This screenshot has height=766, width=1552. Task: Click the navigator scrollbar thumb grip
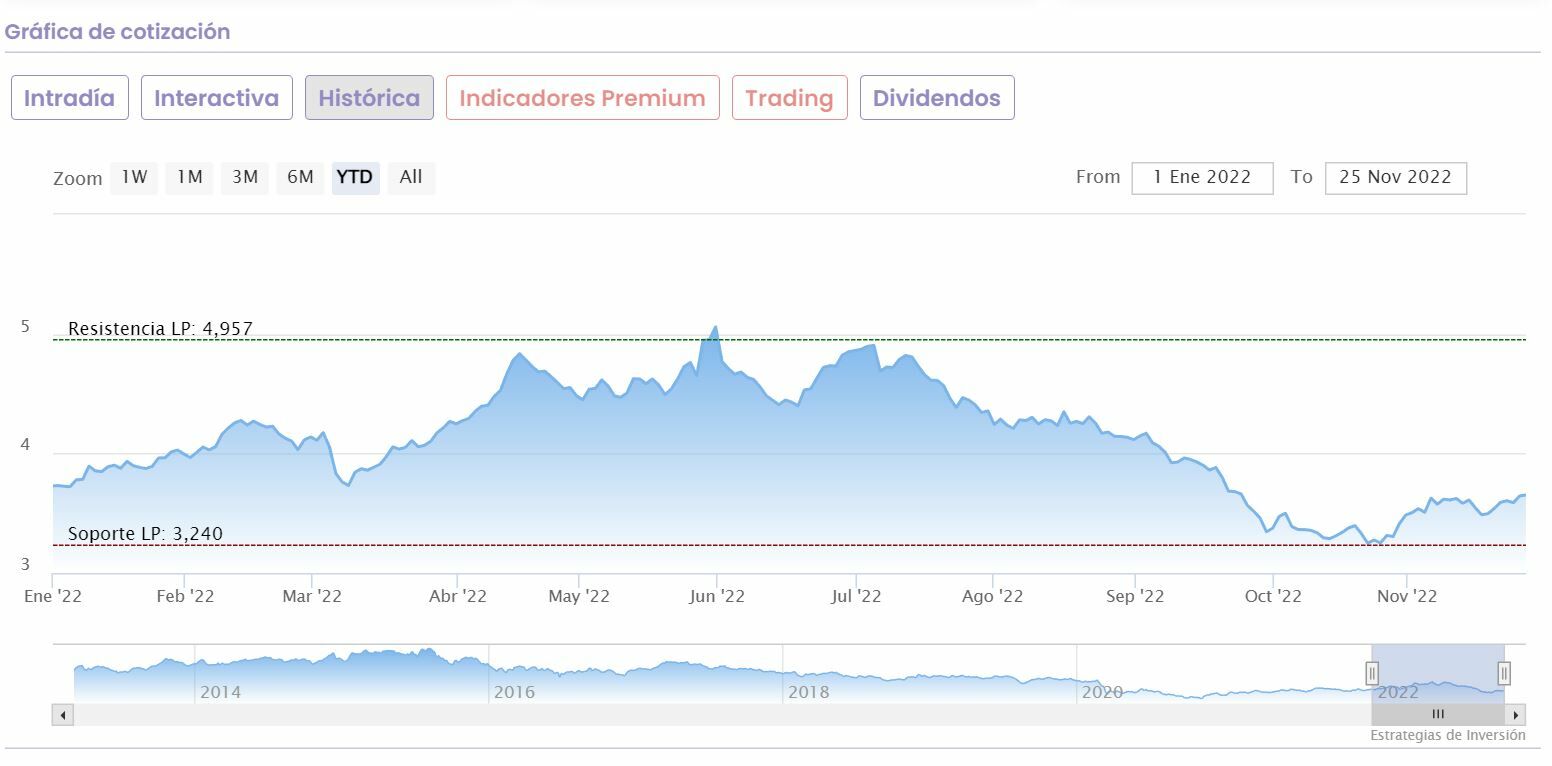(1438, 715)
